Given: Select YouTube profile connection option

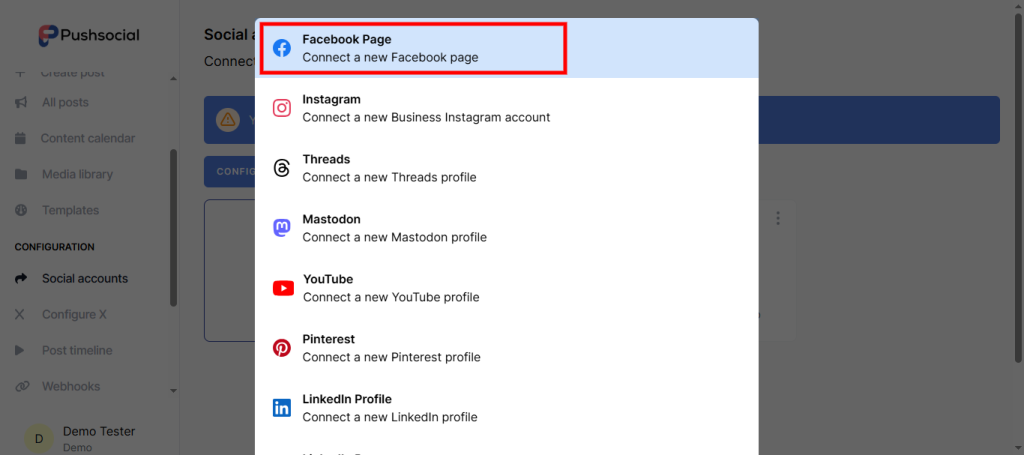Looking at the screenshot, I should click(x=507, y=288).
